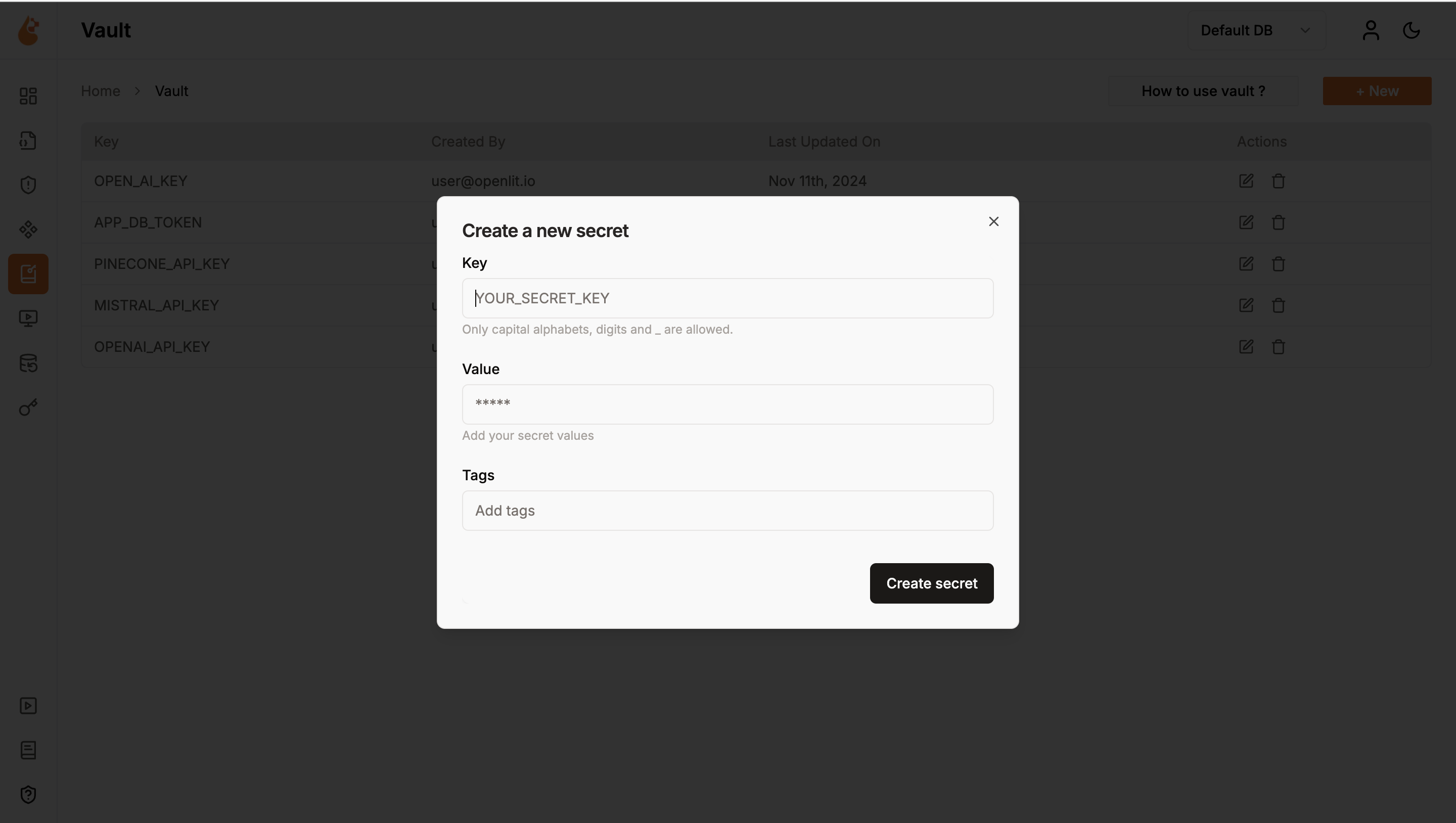Image resolution: width=1456 pixels, height=823 pixels.
Task: Open the breadcrumb Home navigation link
Action: 100,91
